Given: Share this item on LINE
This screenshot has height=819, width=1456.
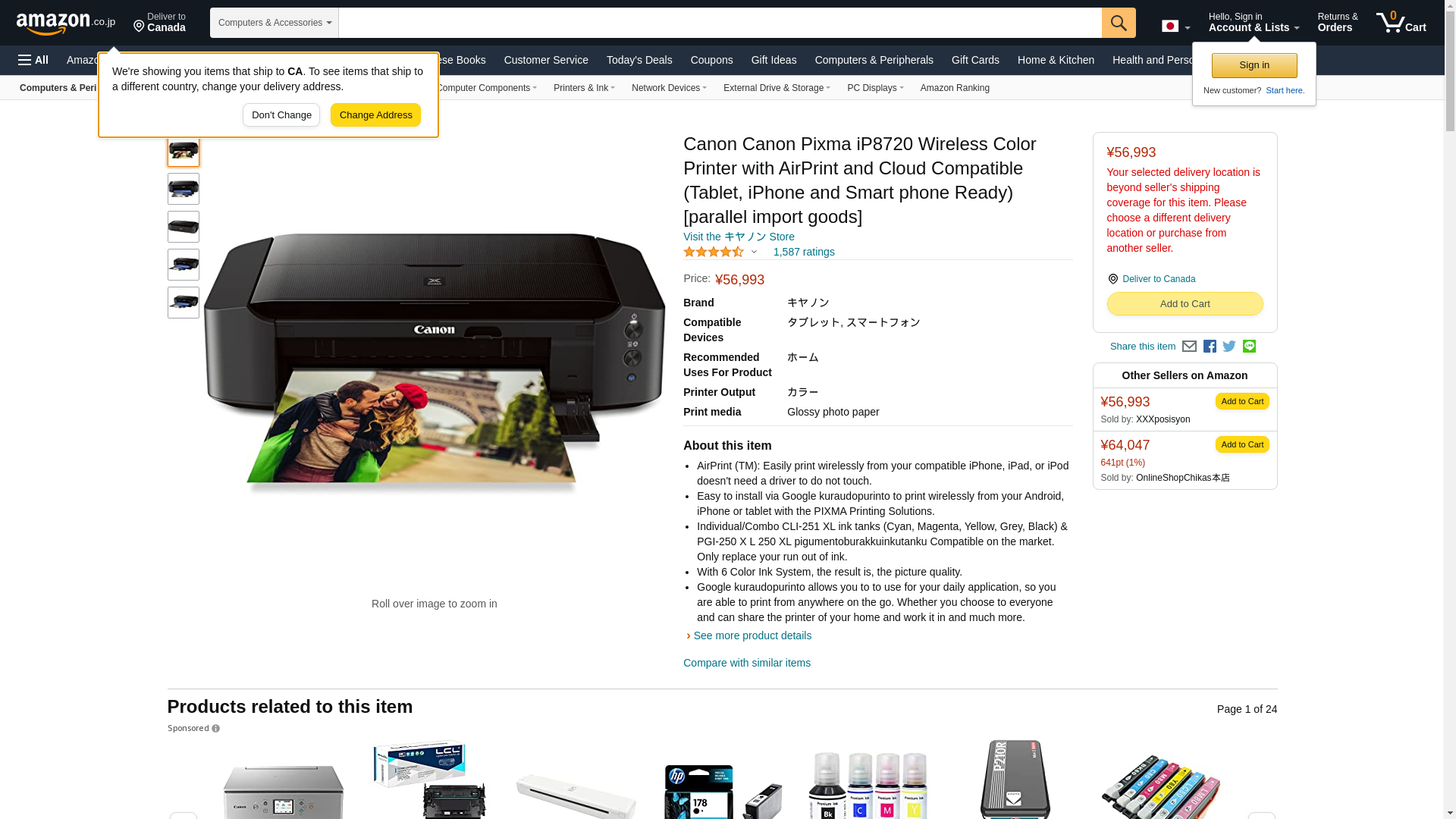Looking at the screenshot, I should [1249, 347].
